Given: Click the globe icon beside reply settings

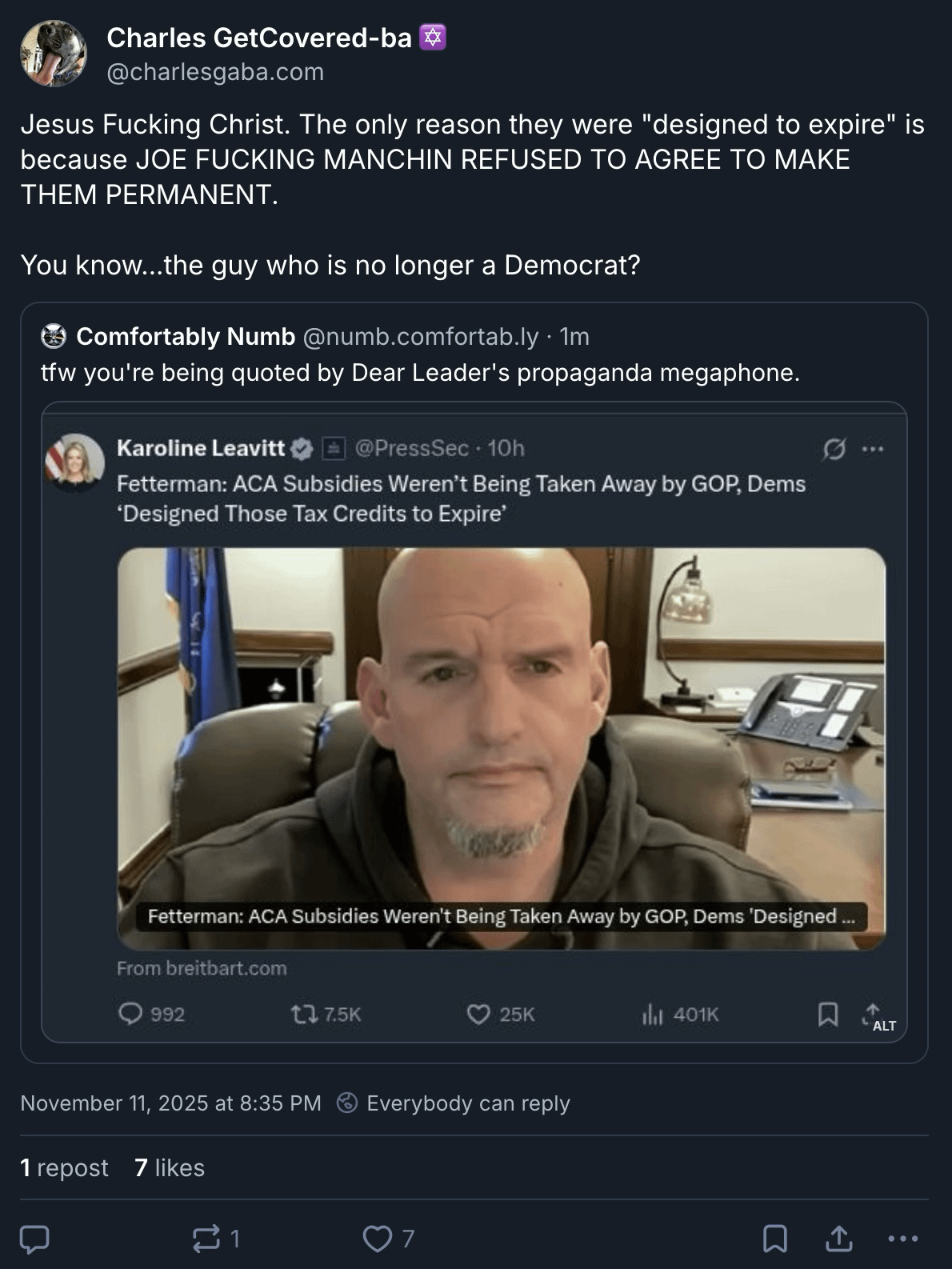Looking at the screenshot, I should coord(347,1103).
